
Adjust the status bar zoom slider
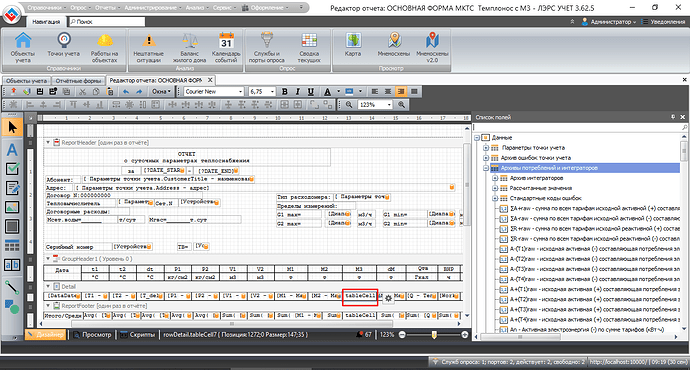click(433, 335)
